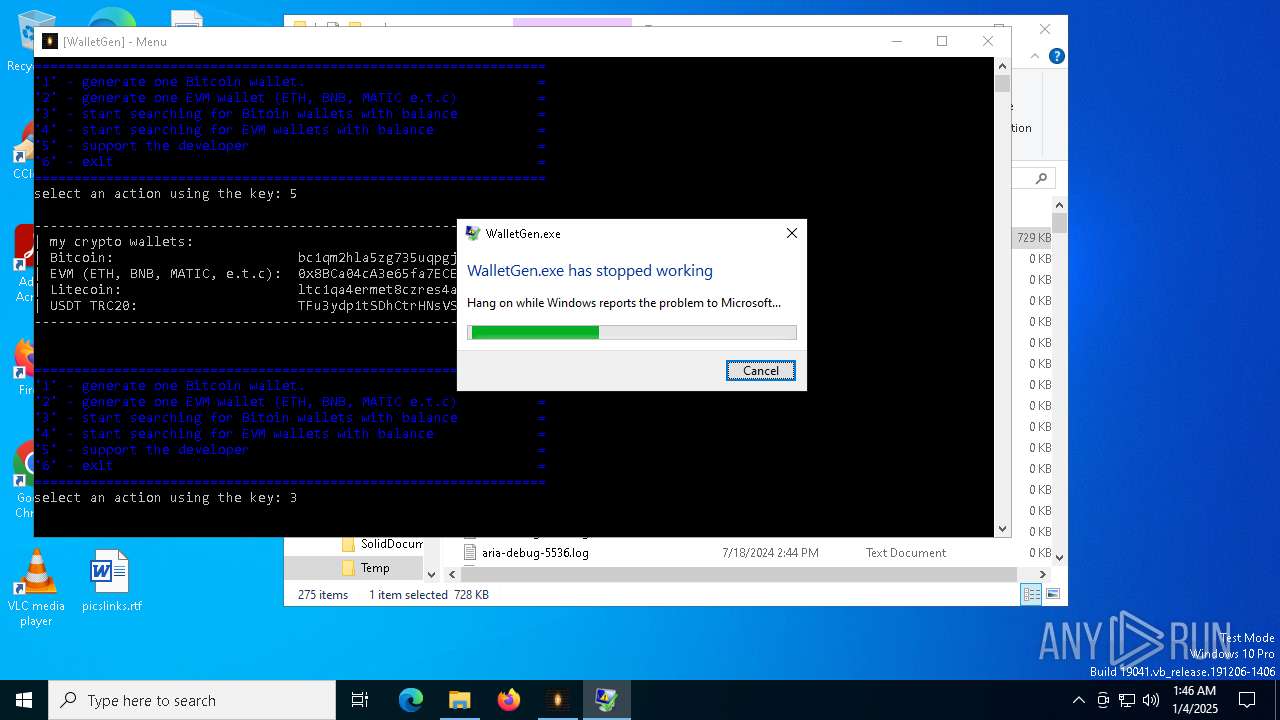Click the 7/18/2024 2:44 PM date cell
1280x720 pixels.
770,552
